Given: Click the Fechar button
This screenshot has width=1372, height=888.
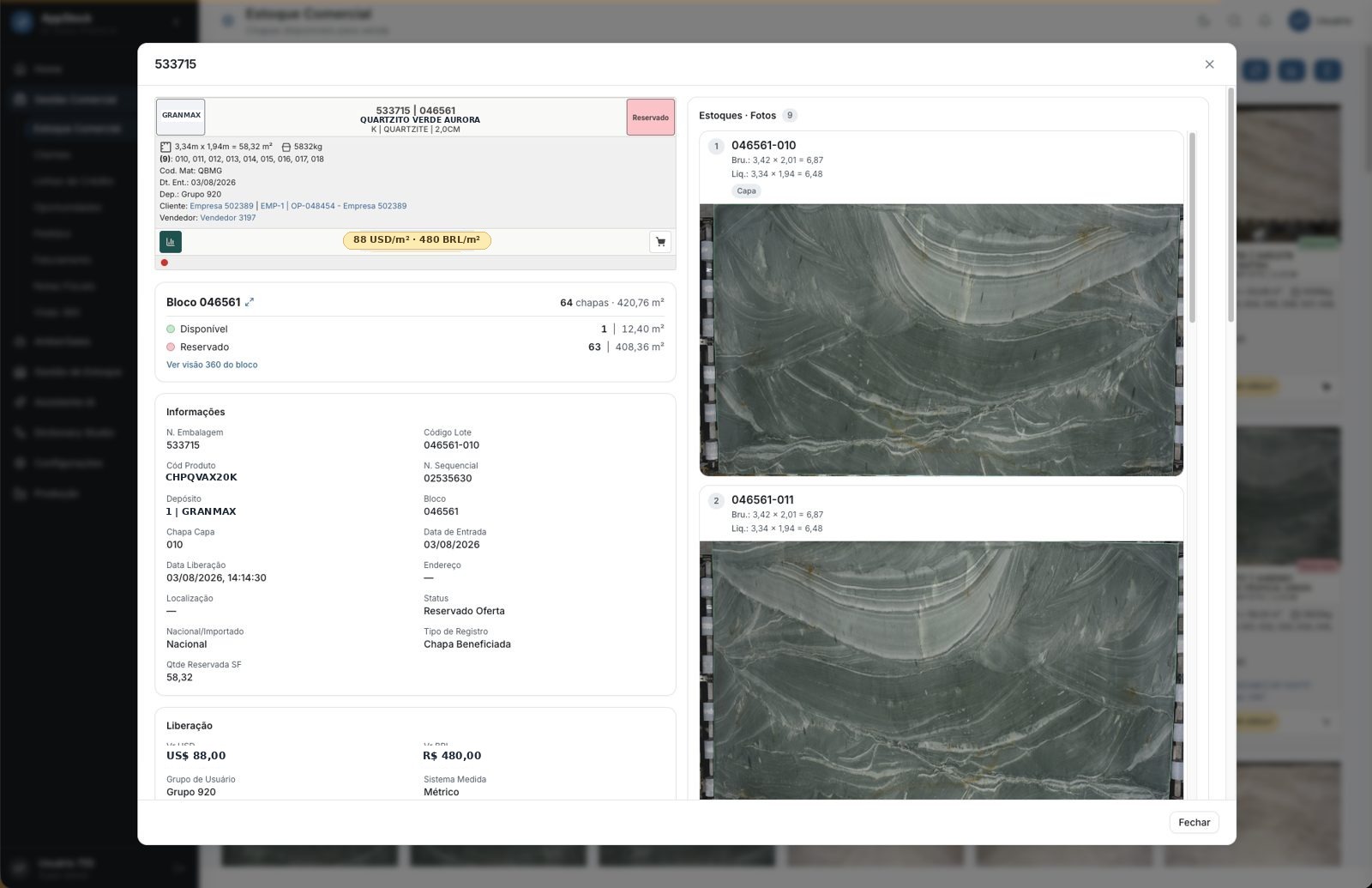Looking at the screenshot, I should [x=1194, y=822].
